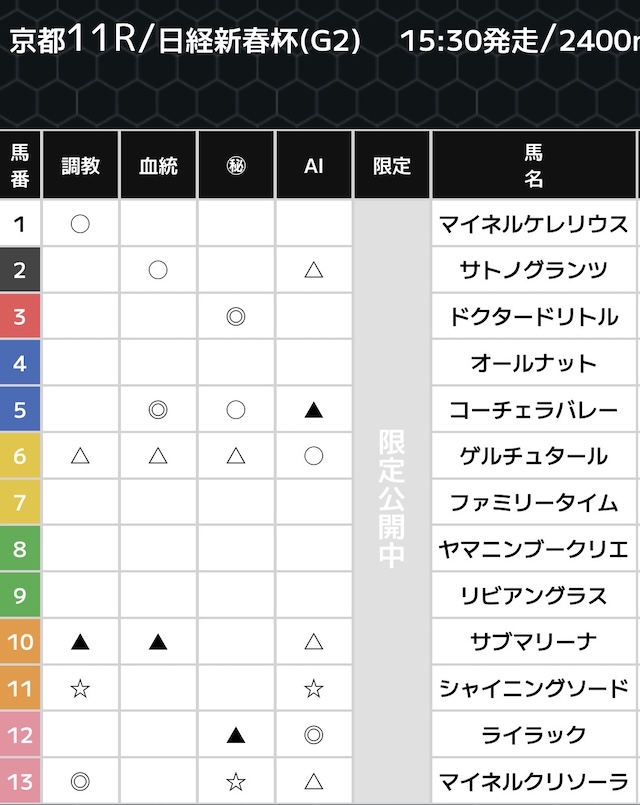Click the yellow number 7 swatch
The height and width of the screenshot is (805, 640).
[x=20, y=503]
